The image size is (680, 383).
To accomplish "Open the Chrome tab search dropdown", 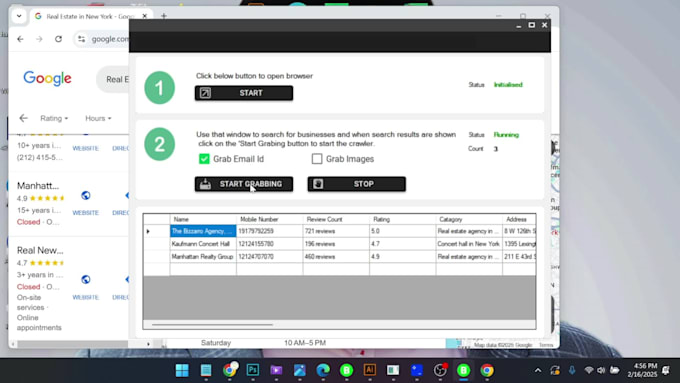I will [x=19, y=16].
